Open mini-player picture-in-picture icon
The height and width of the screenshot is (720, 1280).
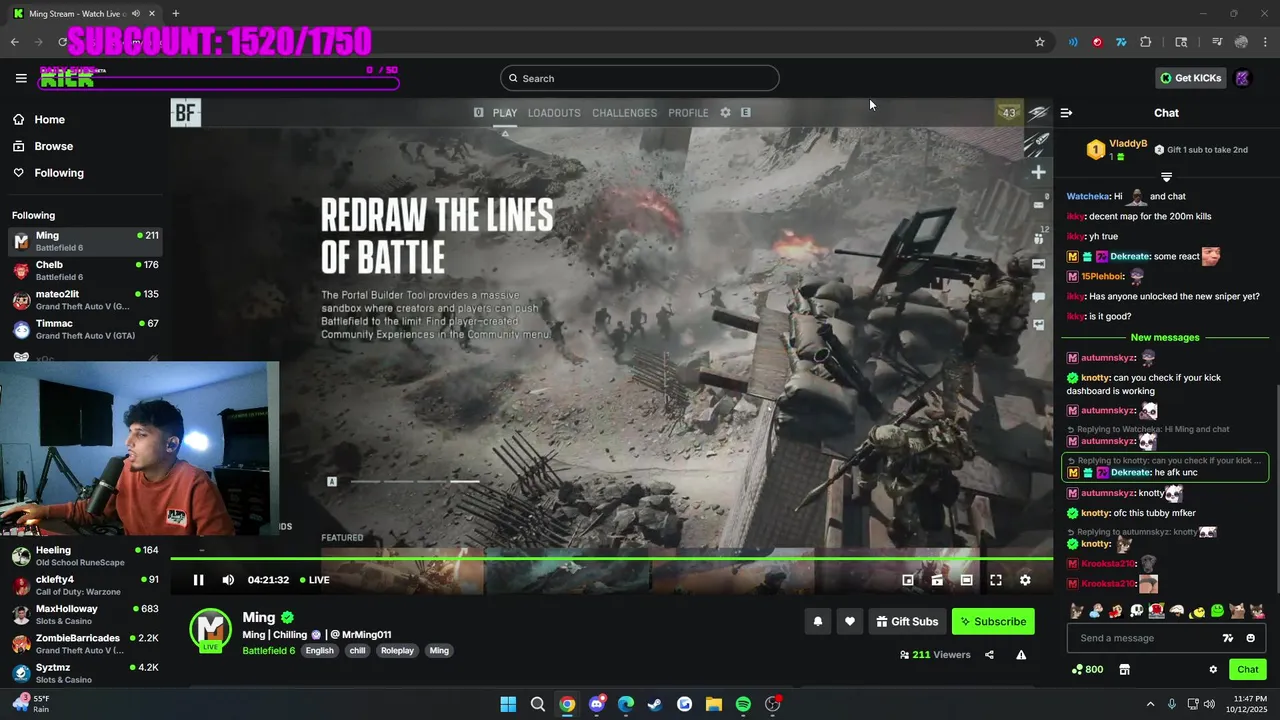(x=908, y=580)
